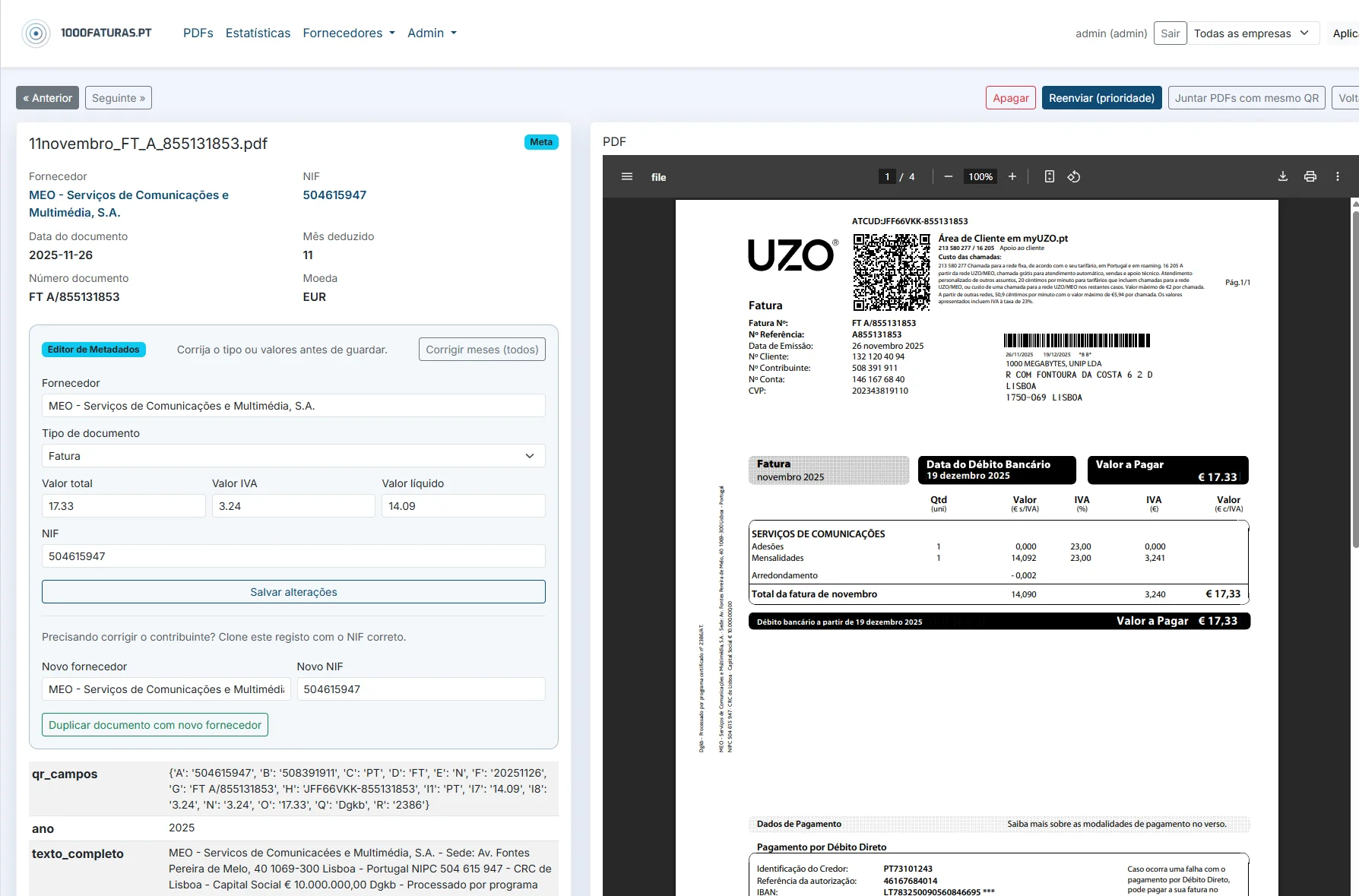Screen dimensions: 1359x896
Task: Download the PDF file
Action: pyautogui.click(x=1283, y=176)
